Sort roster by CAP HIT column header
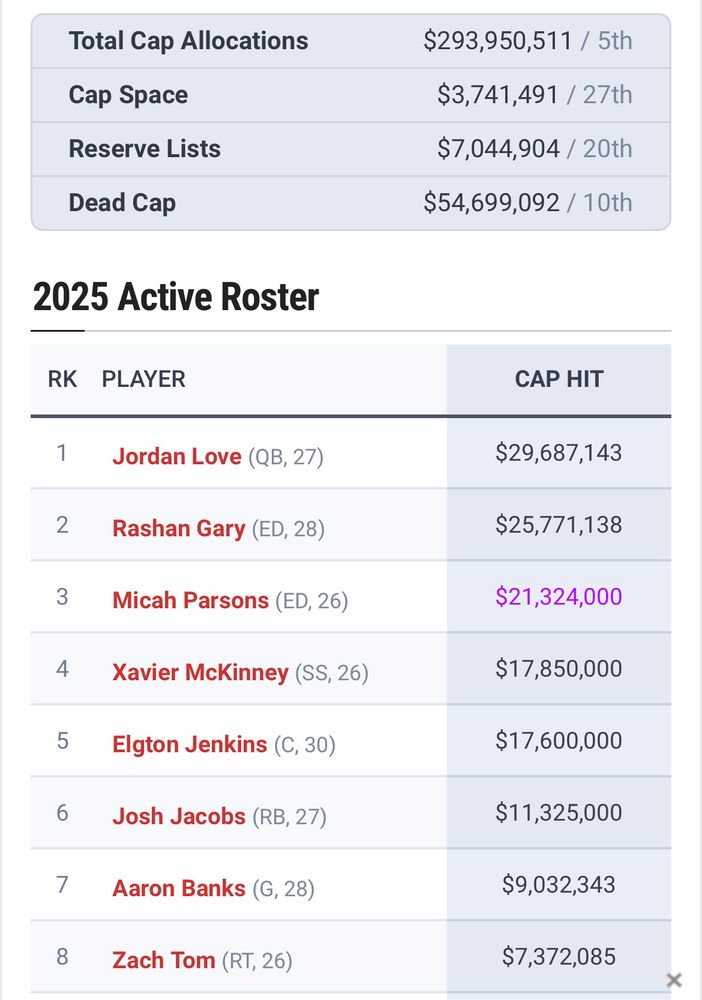This screenshot has height=1000, width=702. coord(559,379)
